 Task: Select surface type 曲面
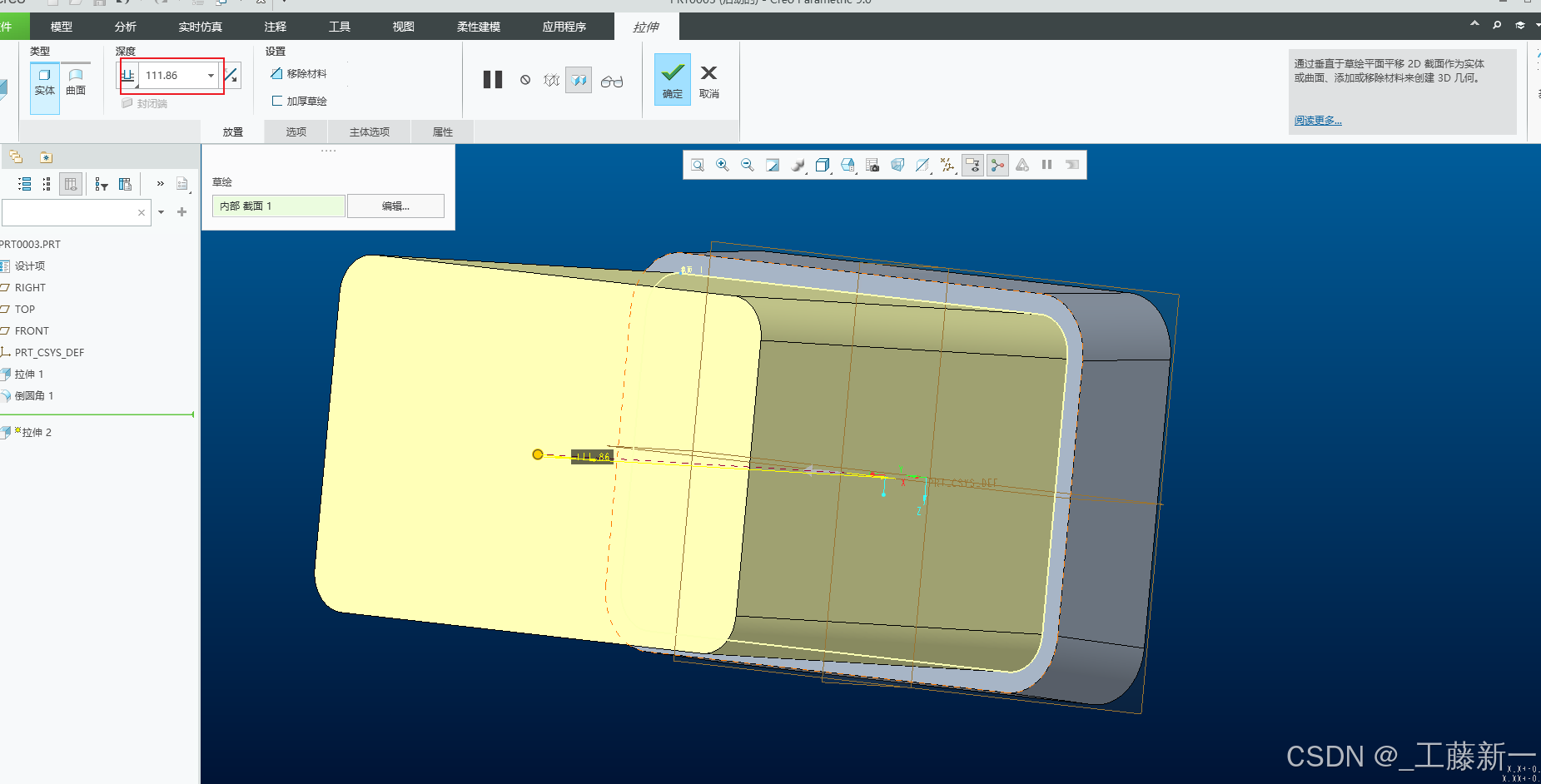76,83
